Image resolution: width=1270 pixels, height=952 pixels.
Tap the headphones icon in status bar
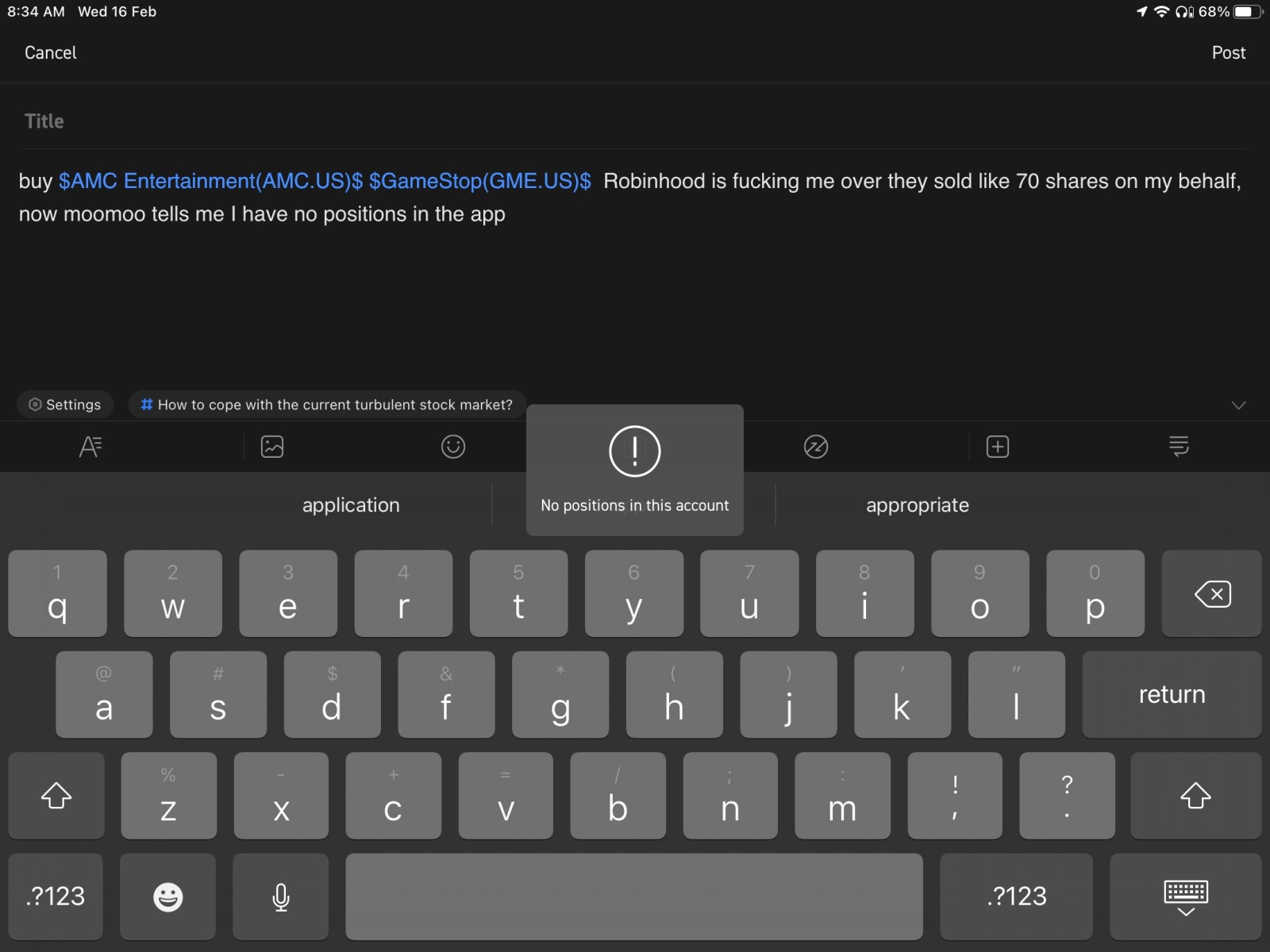[x=1184, y=12]
